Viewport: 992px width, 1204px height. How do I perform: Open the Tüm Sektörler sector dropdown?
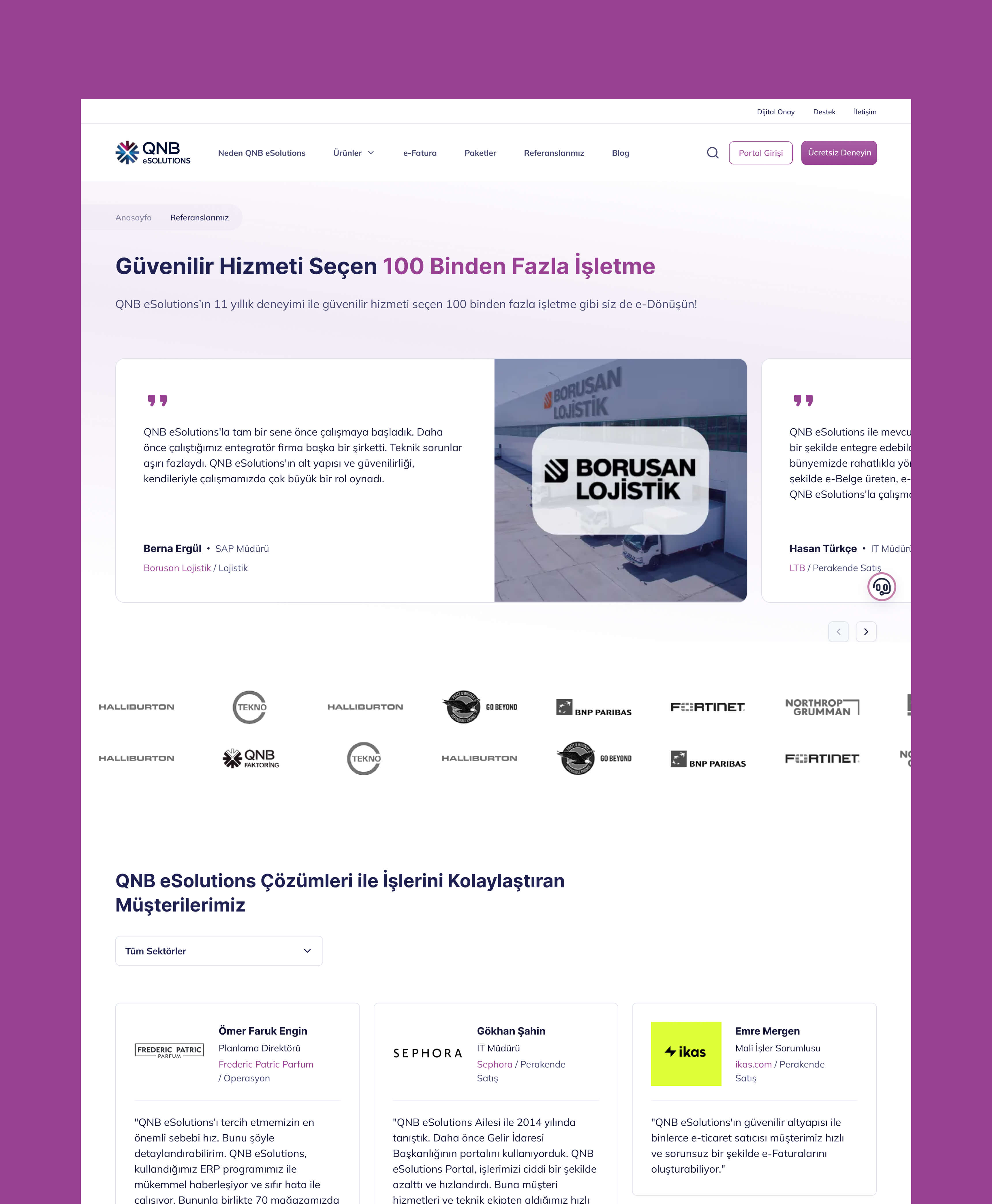pyautogui.click(x=219, y=951)
